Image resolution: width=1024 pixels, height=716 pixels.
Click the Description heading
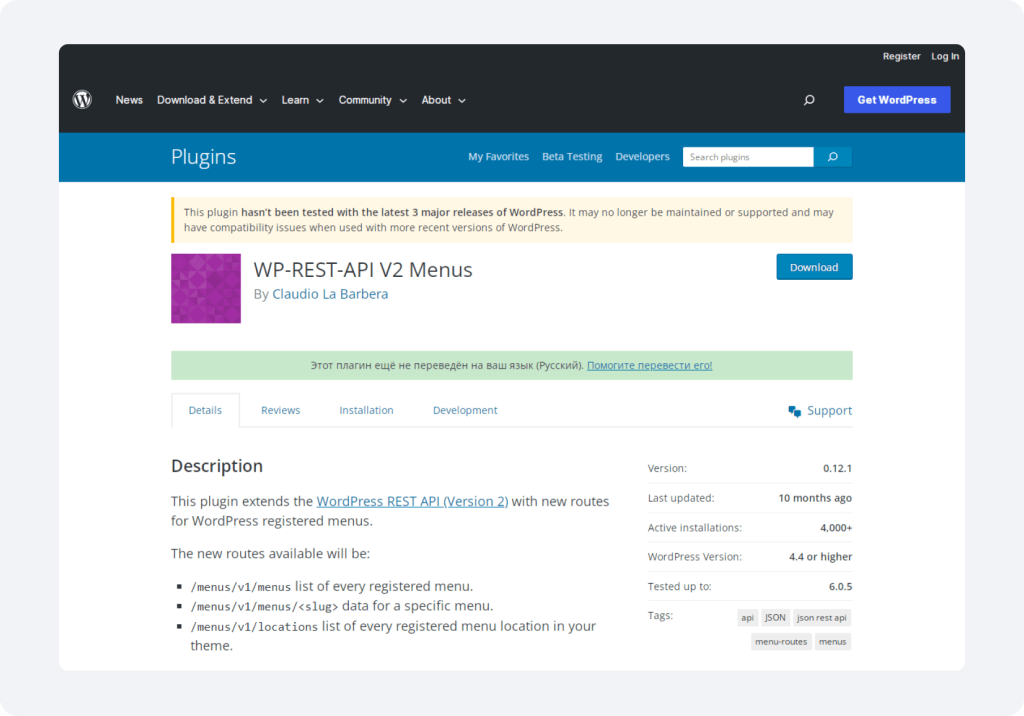coord(217,466)
